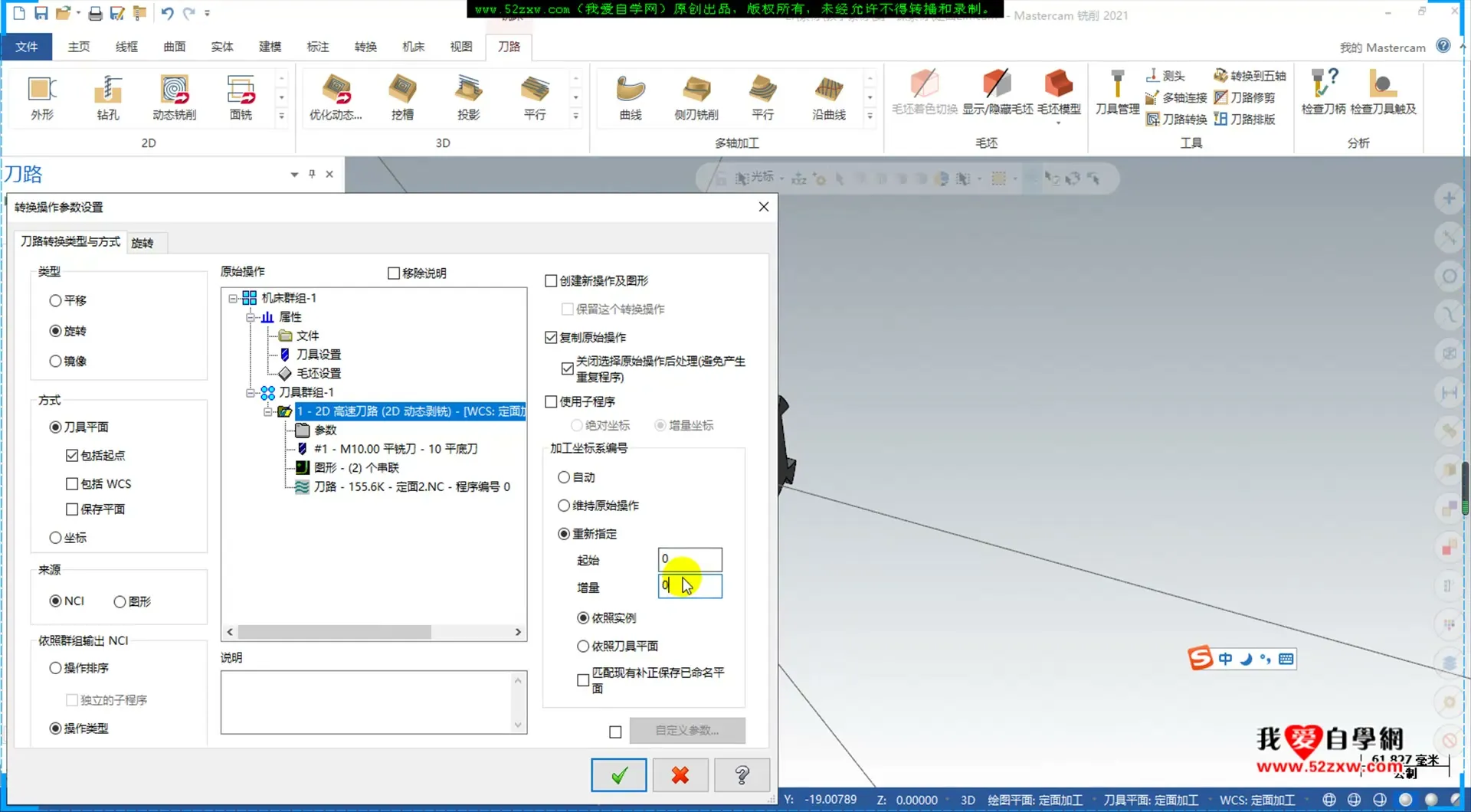The image size is (1471, 812).
Task: Confirm dialog with green checkmark button
Action: (618, 775)
